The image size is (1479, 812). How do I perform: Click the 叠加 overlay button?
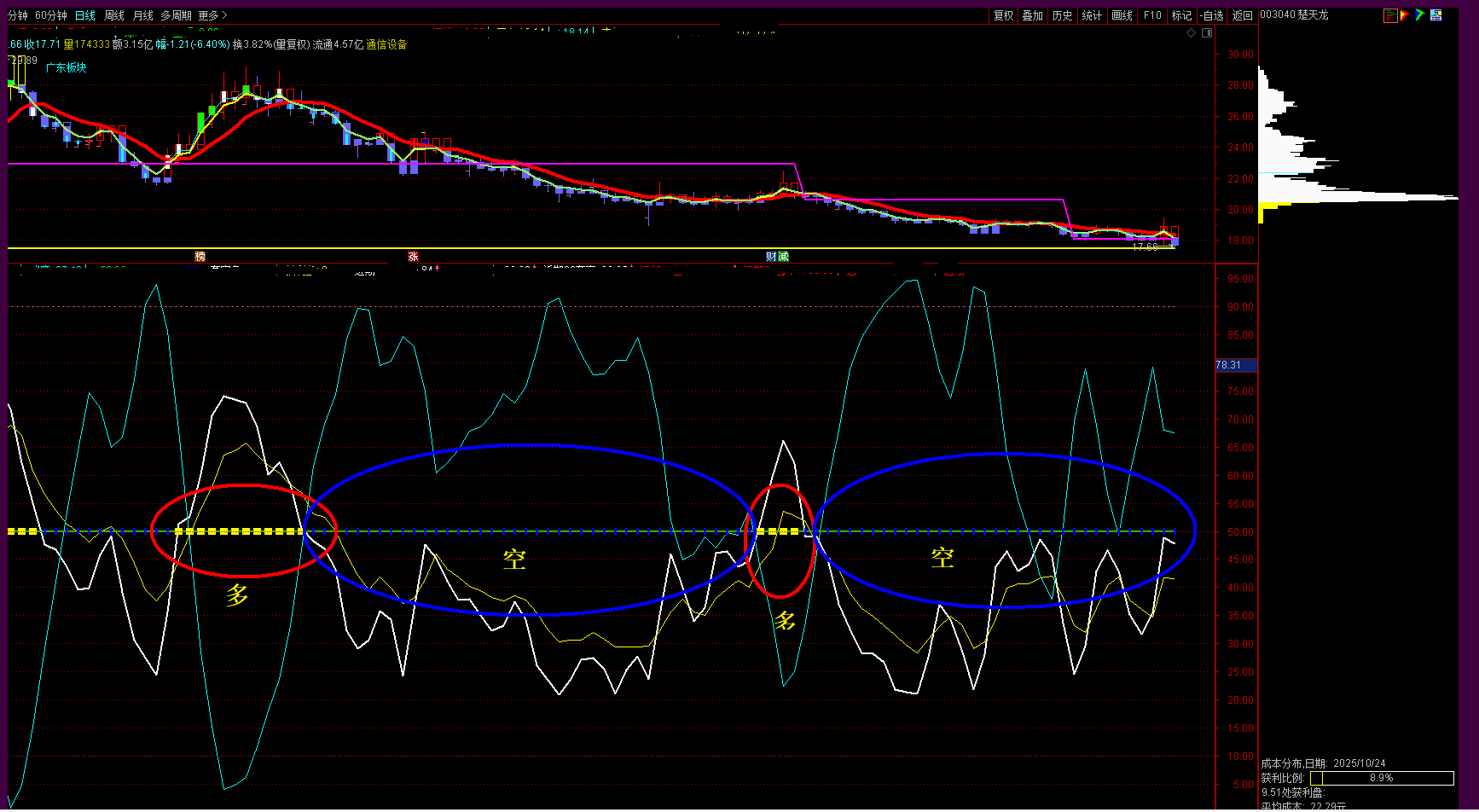tap(1033, 15)
